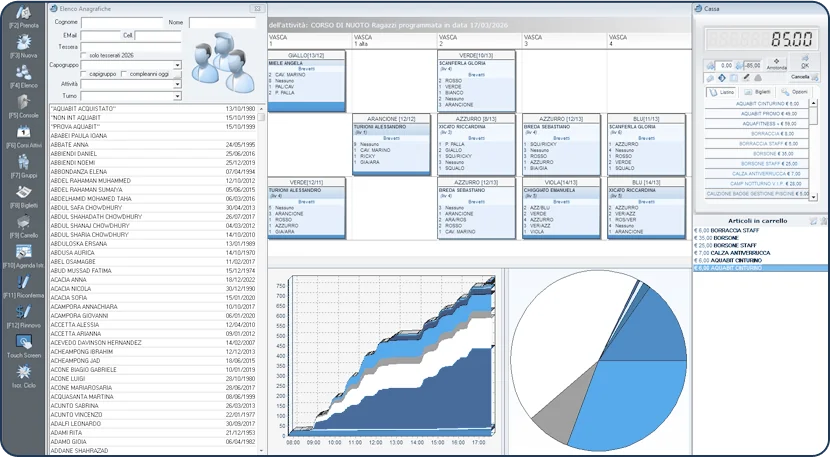Select 'ACAMPORA GIOVANNI' in the list

click(154, 316)
